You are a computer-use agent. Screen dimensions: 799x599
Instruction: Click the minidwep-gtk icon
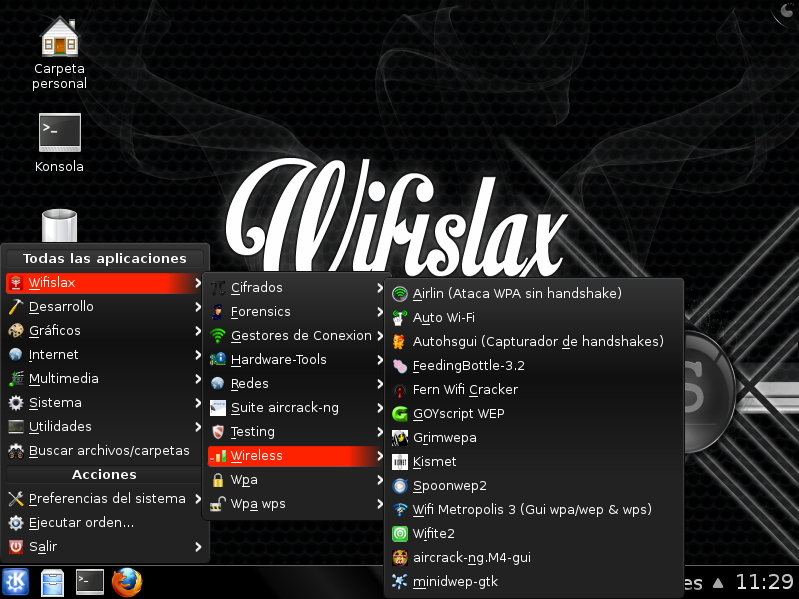[x=400, y=582]
